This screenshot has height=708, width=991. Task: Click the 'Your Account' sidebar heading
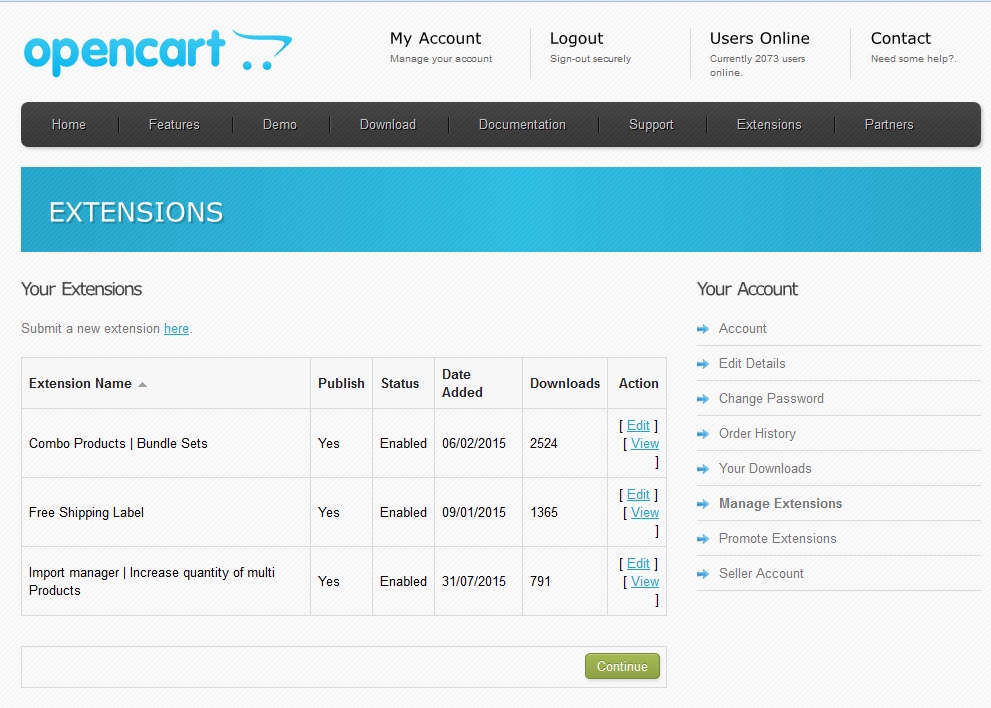(748, 289)
